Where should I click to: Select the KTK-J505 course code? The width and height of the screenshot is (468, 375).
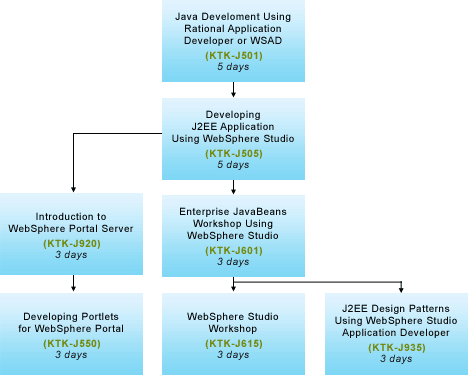234,154
